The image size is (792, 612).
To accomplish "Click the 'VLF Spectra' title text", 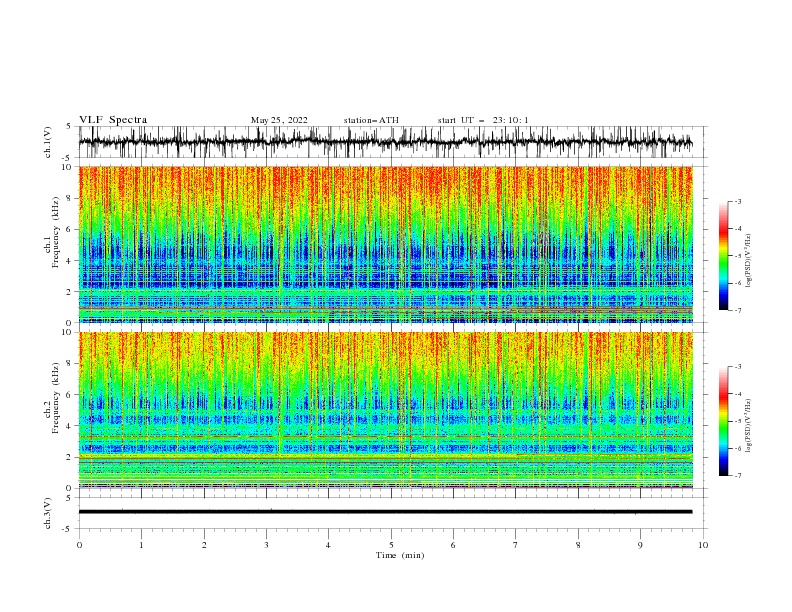I will click(x=113, y=120).
